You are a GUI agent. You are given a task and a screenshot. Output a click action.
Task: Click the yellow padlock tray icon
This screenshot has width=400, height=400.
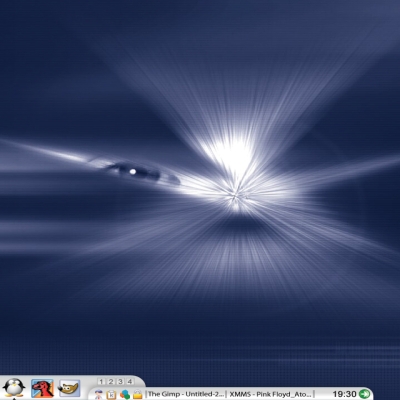coord(137,395)
